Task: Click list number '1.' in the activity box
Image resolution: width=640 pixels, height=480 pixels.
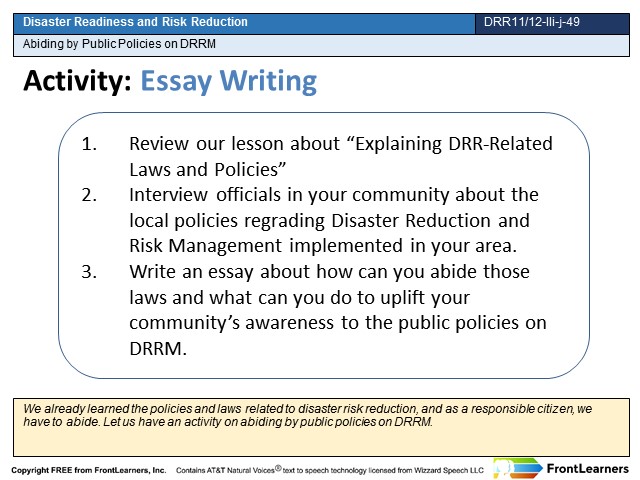Action: (x=89, y=144)
